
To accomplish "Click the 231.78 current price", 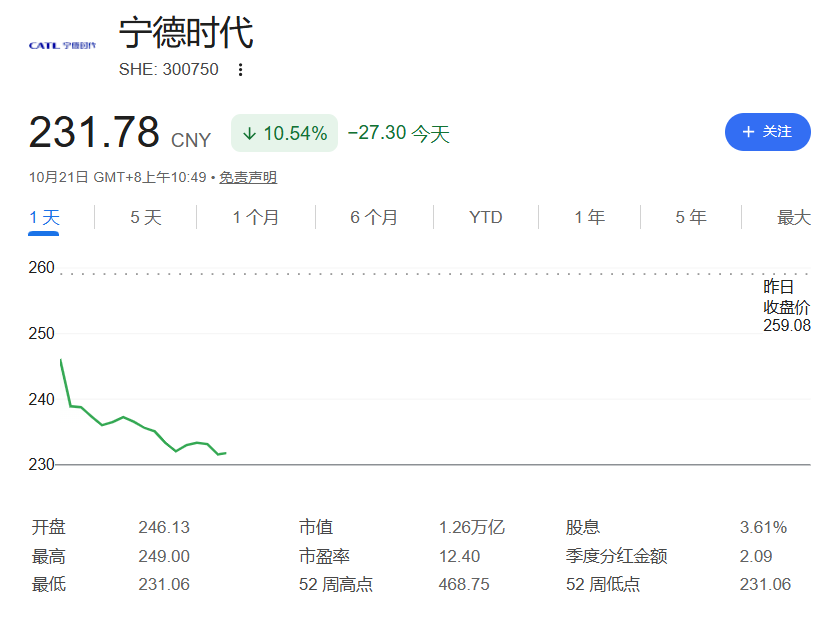I will coord(94,132).
